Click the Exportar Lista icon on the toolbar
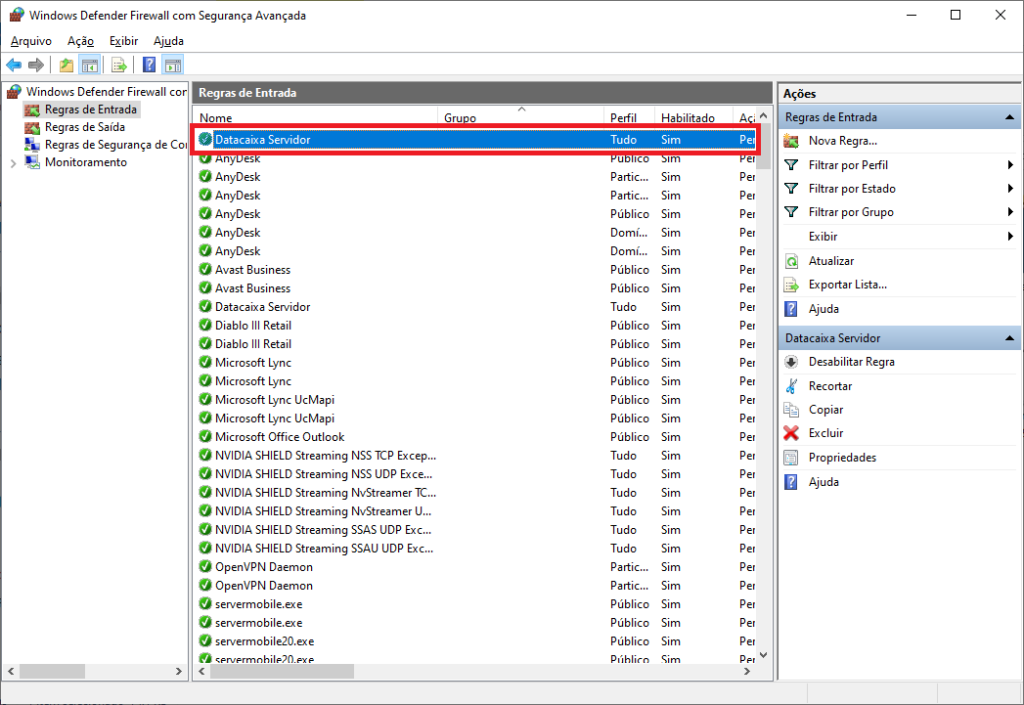The height and width of the screenshot is (705, 1024). coord(117,64)
